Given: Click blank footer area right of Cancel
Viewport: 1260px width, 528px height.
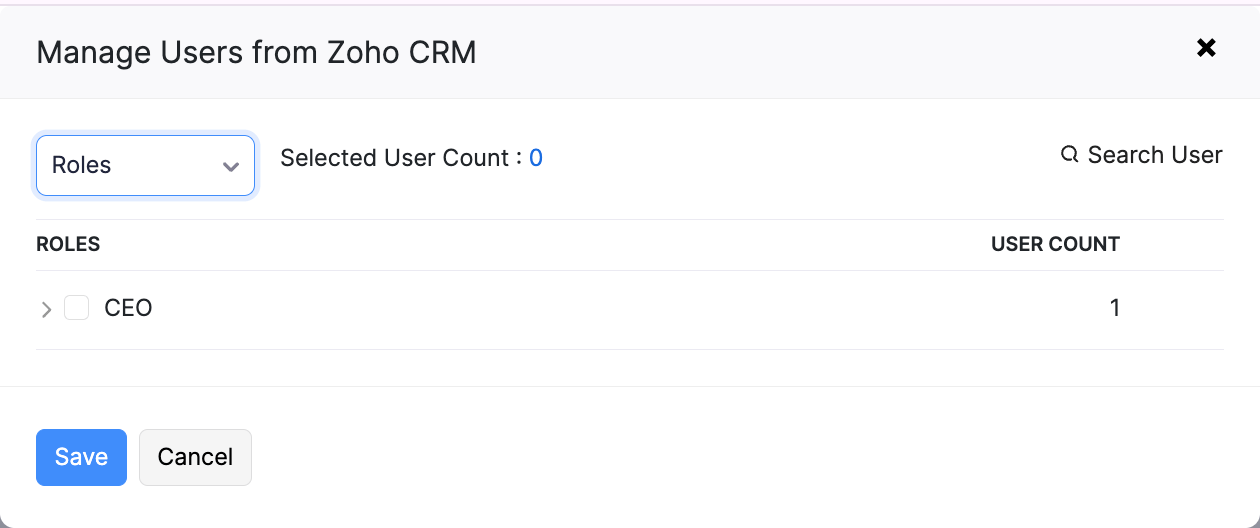Looking at the screenshot, I should [x=700, y=457].
